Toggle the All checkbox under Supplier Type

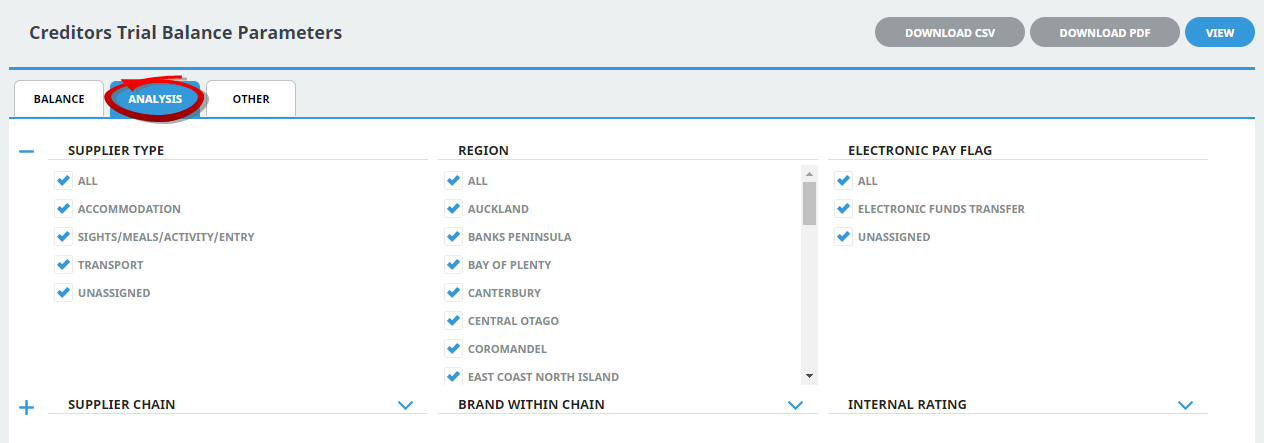[64, 181]
